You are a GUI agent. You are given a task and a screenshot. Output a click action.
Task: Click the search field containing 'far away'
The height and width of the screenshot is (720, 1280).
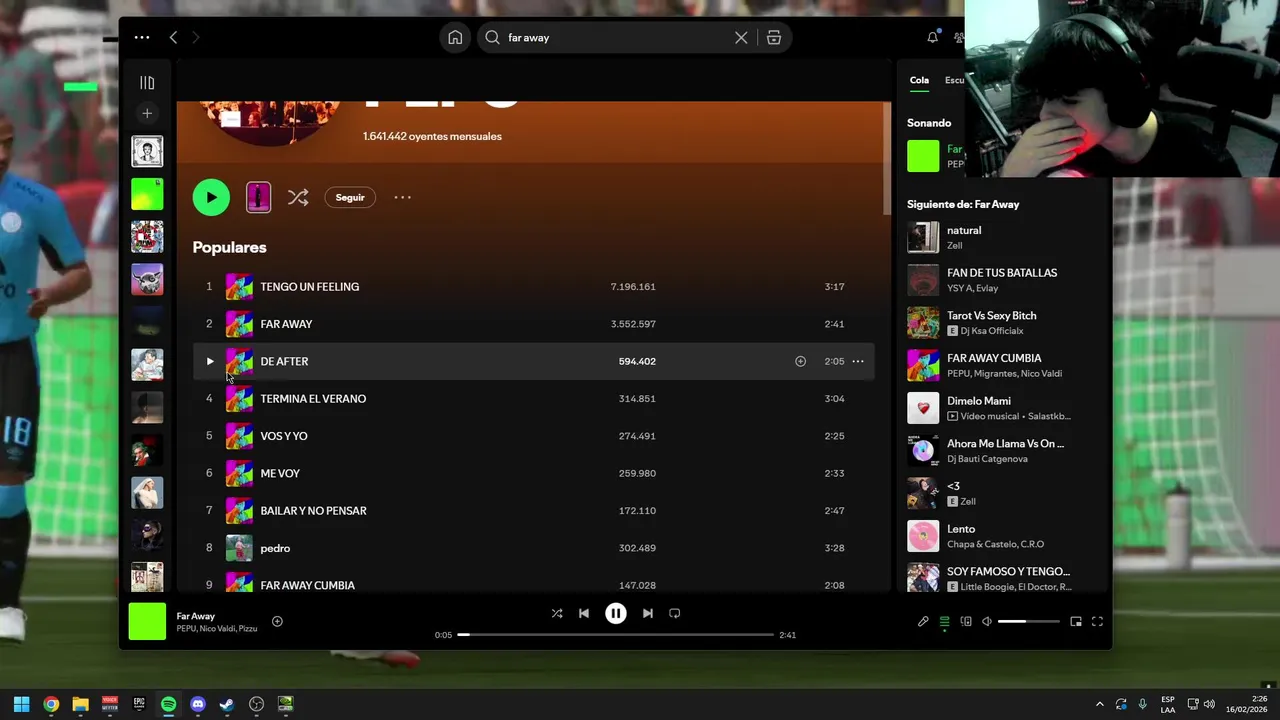tap(615, 37)
